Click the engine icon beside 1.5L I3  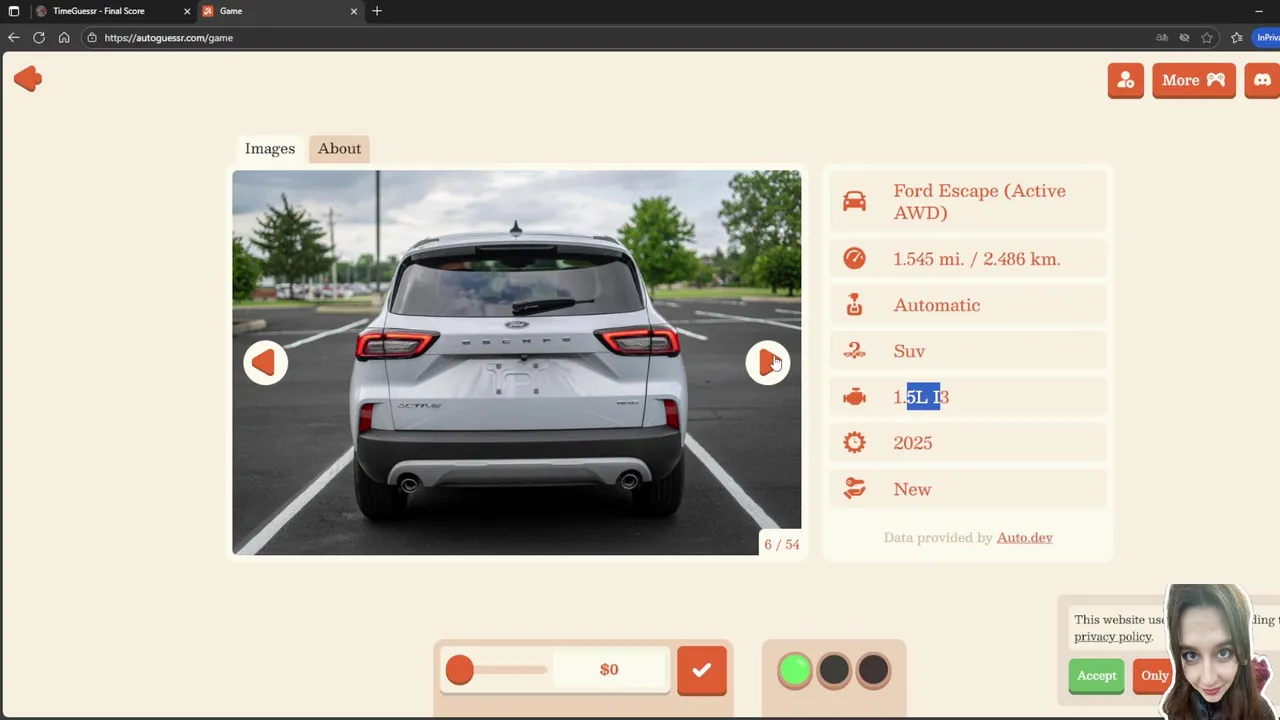[854, 397]
